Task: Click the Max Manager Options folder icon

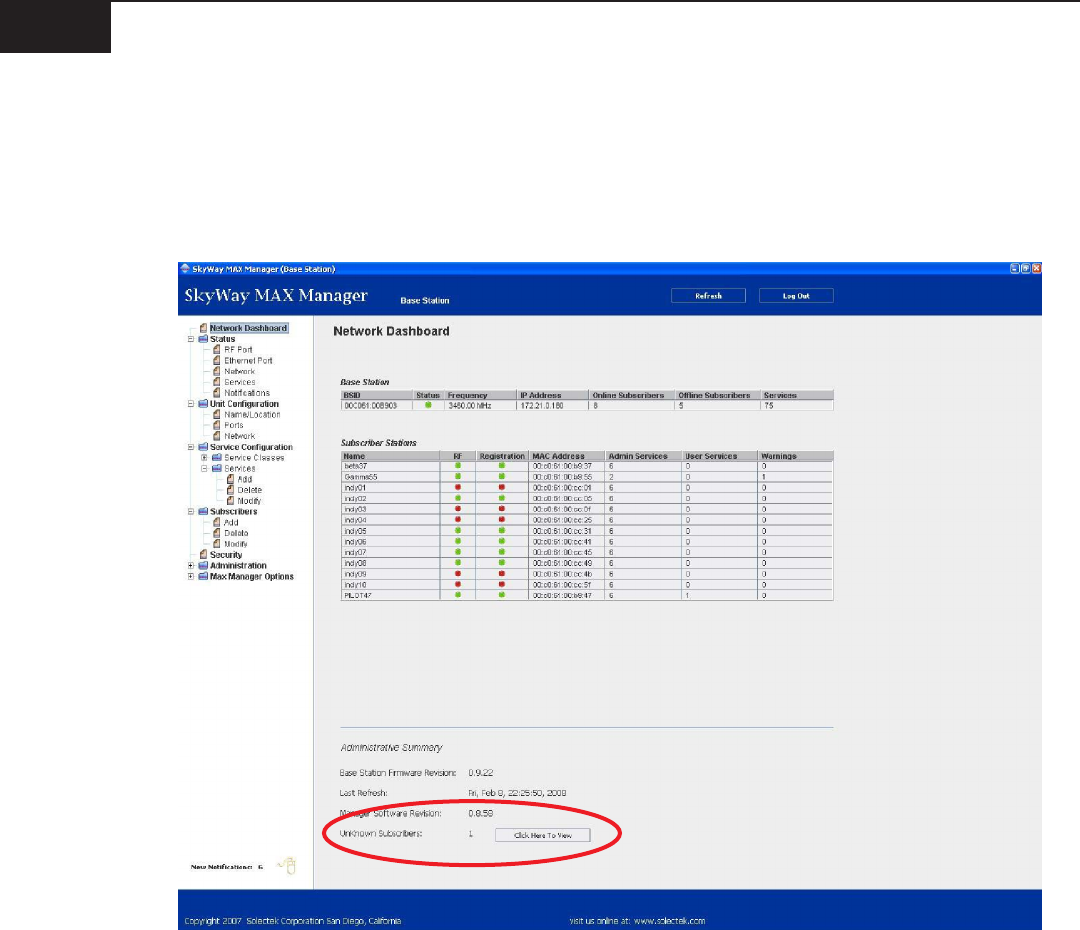Action: pyautogui.click(x=203, y=577)
